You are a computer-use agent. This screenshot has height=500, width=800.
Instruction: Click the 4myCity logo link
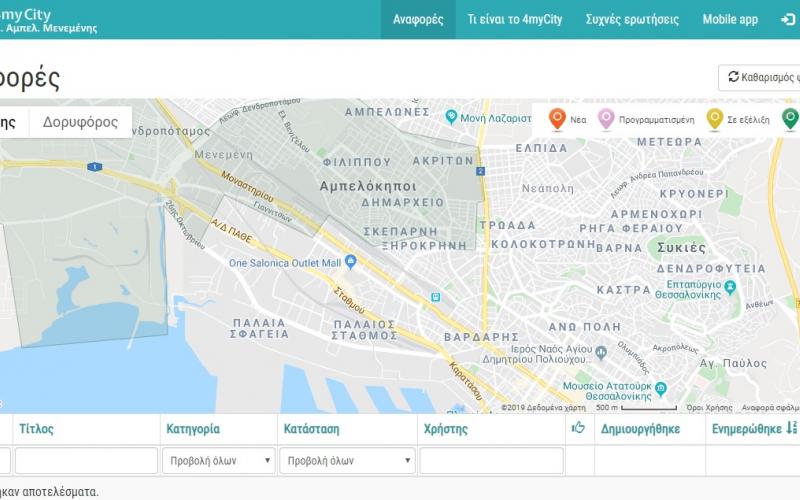tap(46, 20)
